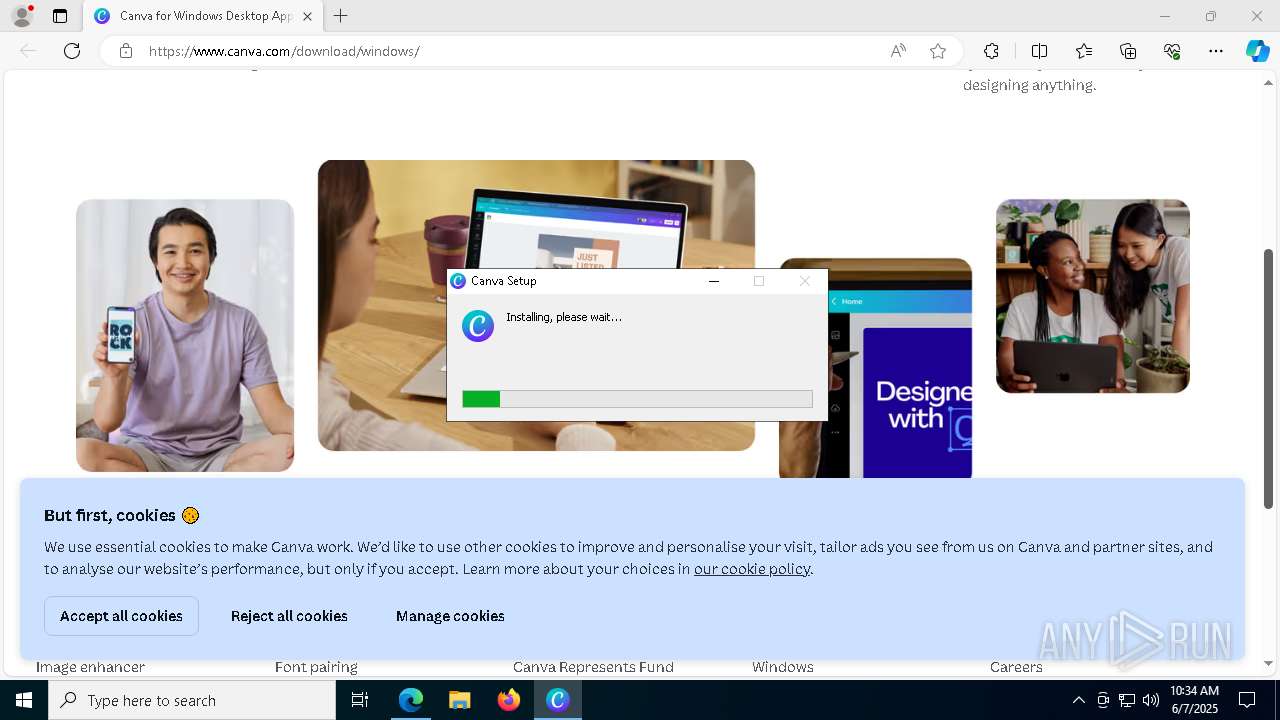
Task: Open the network status tray icon
Action: tap(1127, 700)
